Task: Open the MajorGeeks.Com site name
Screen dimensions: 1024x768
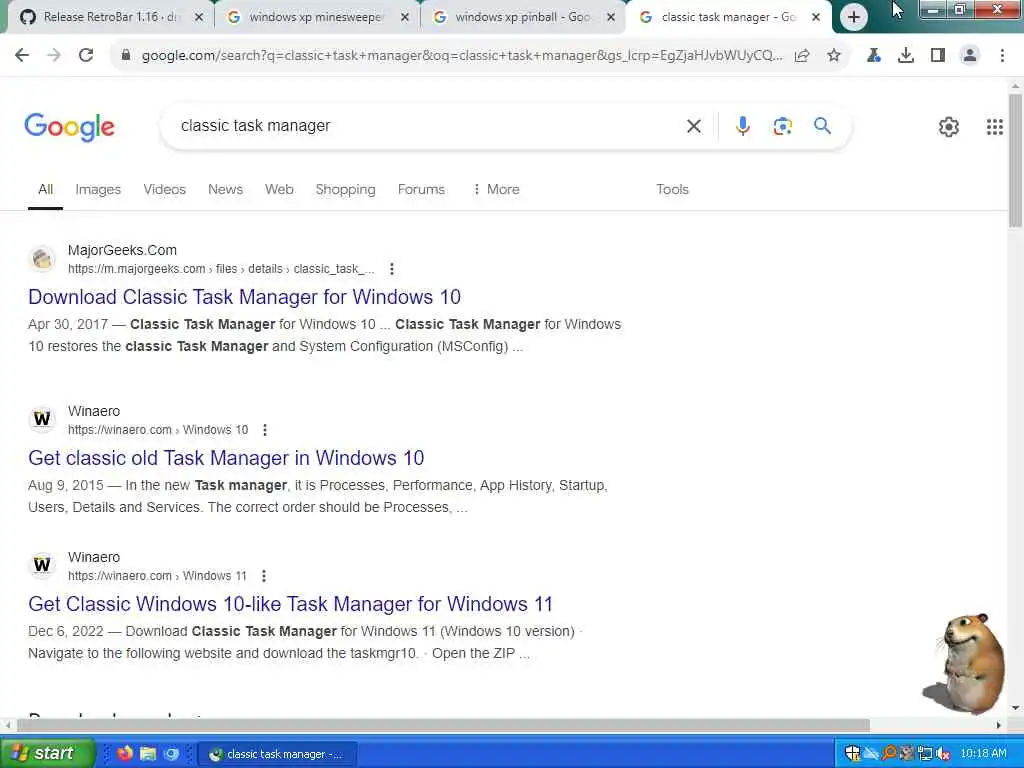Action: [122, 250]
